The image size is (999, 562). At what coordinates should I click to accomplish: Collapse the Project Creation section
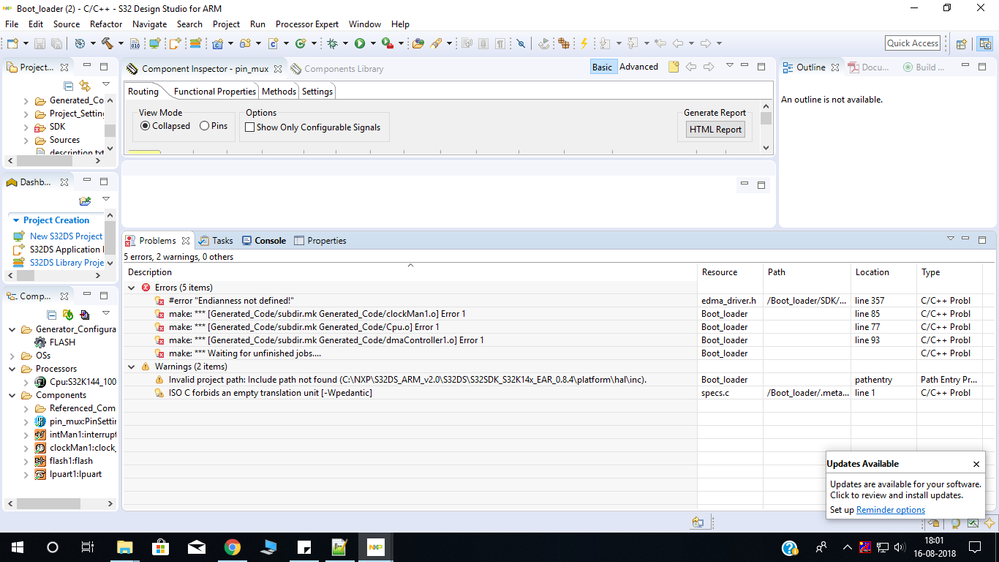click(x=16, y=220)
